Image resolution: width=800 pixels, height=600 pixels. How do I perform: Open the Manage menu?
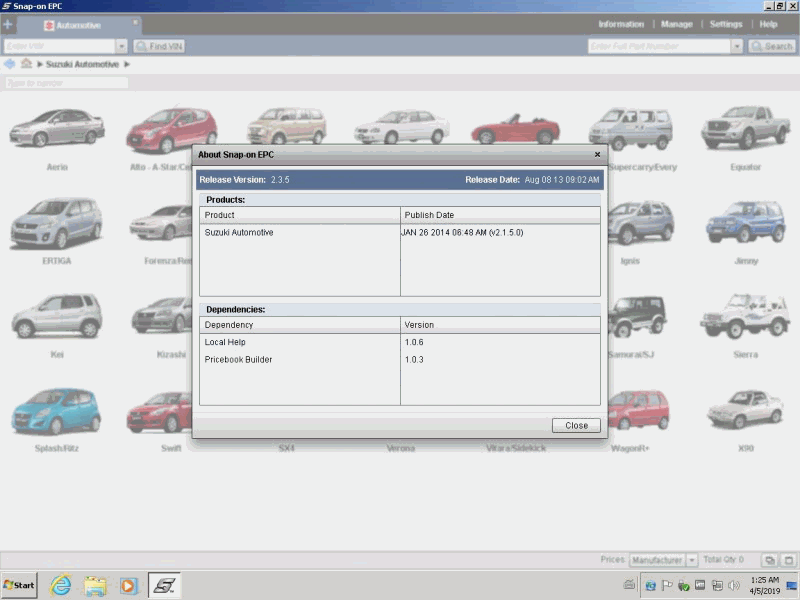(677, 24)
